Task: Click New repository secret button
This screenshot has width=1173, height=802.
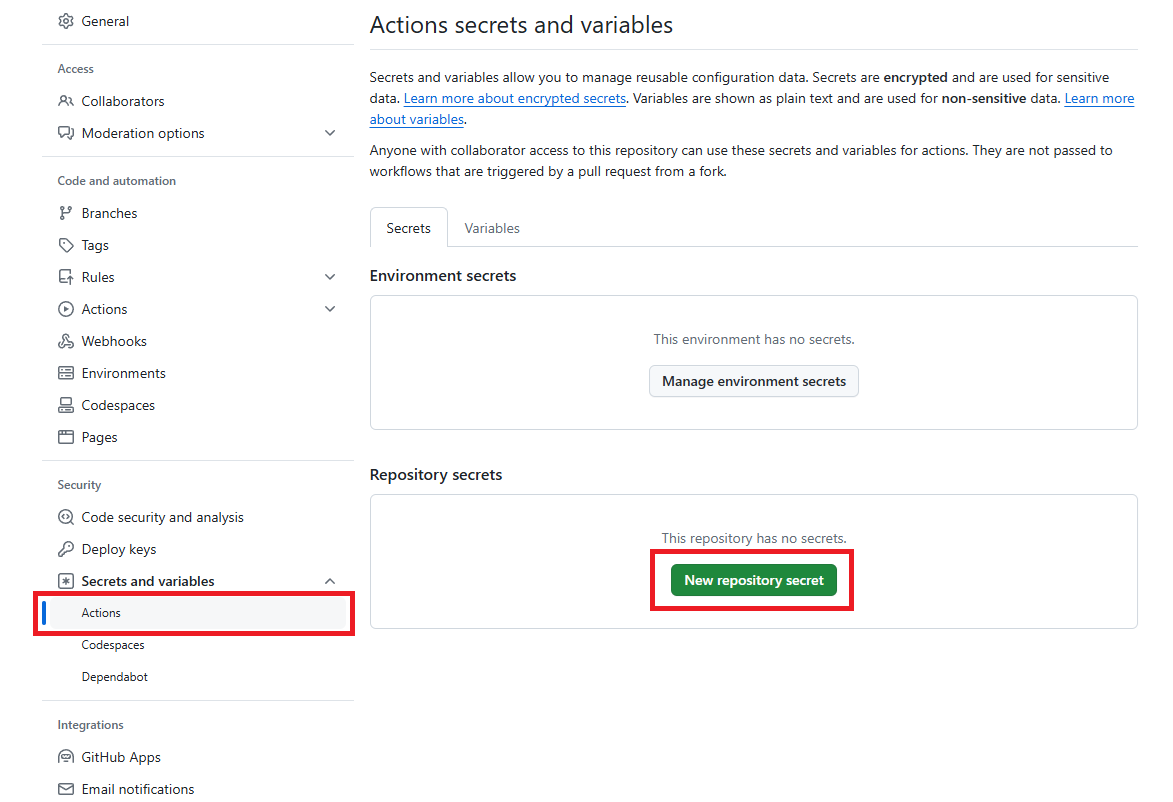Action: 753,580
